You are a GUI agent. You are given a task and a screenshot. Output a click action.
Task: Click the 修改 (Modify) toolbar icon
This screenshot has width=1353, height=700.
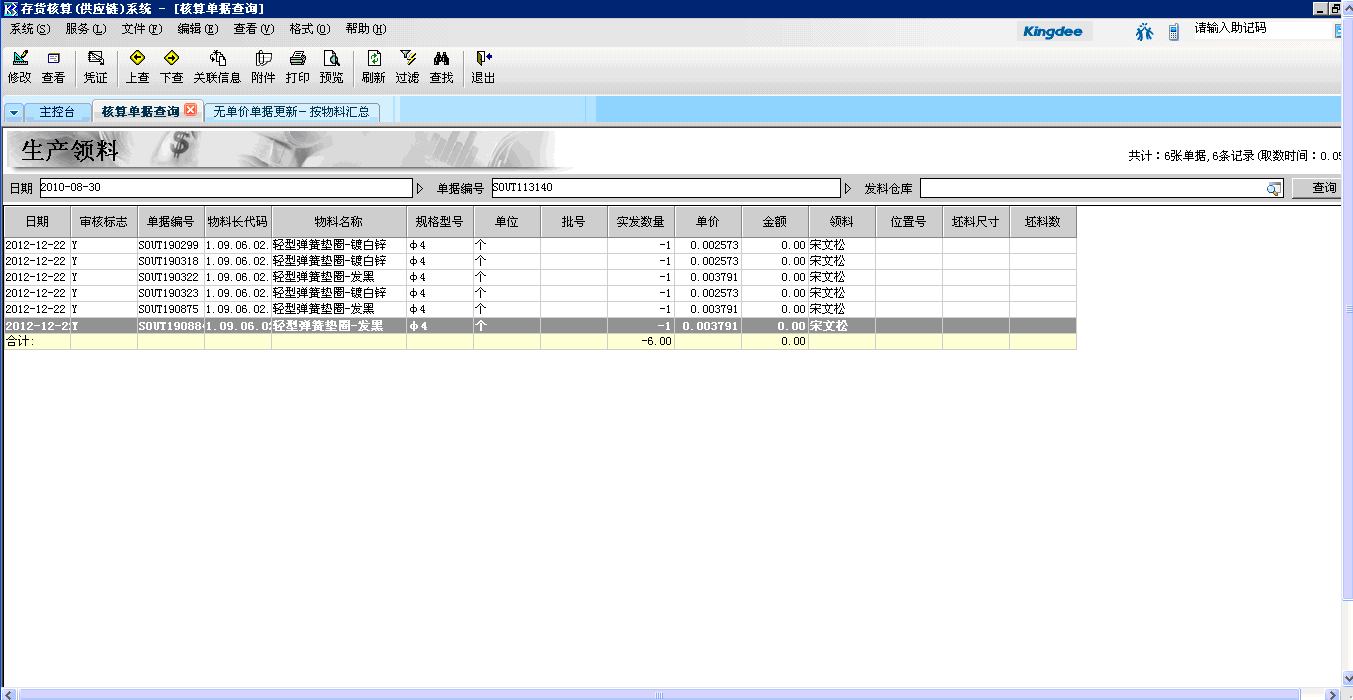point(20,67)
